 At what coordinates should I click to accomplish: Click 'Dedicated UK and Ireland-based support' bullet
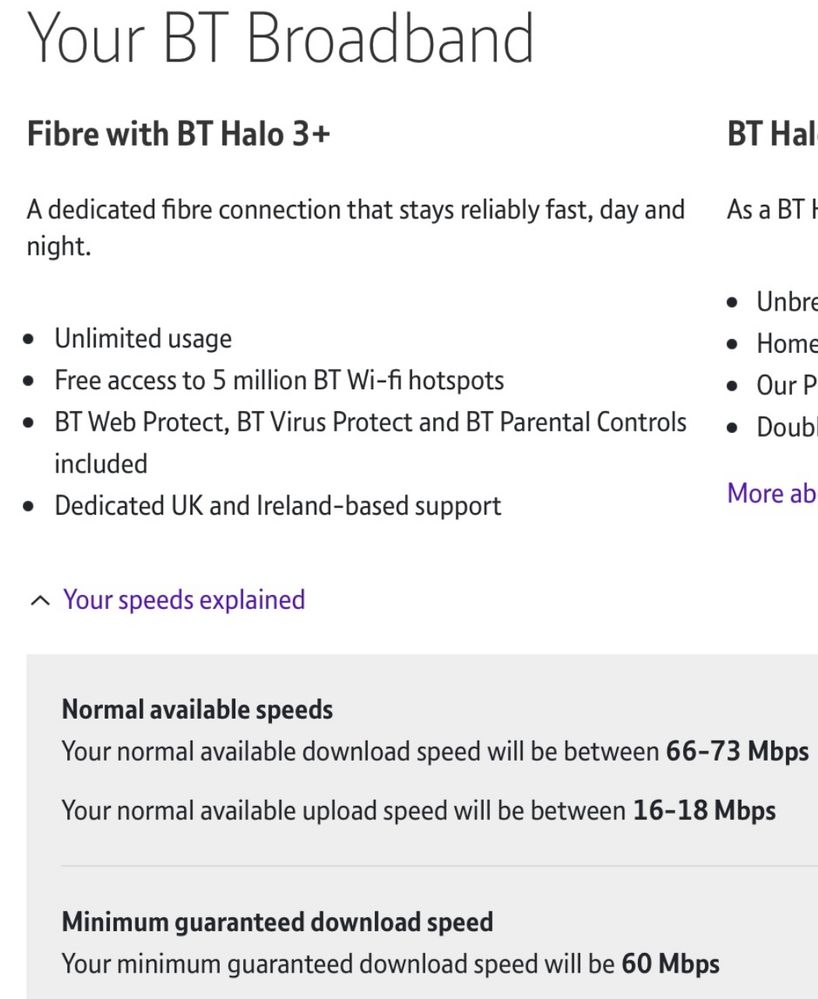pyautogui.click(x=278, y=505)
